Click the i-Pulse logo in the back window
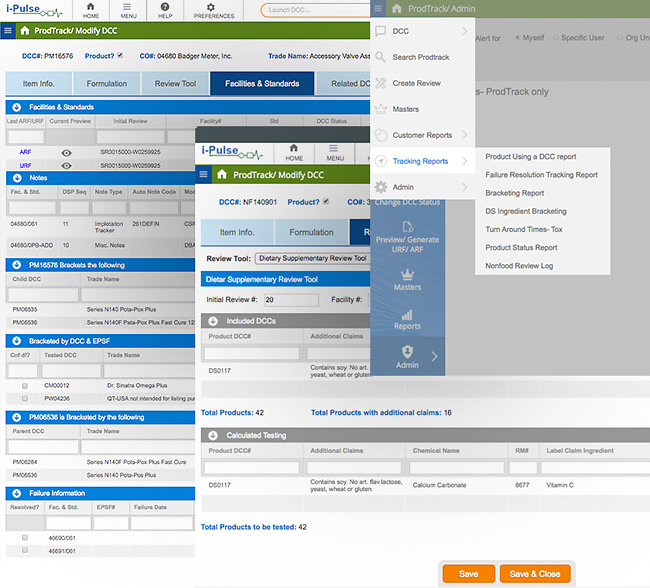 (34, 10)
